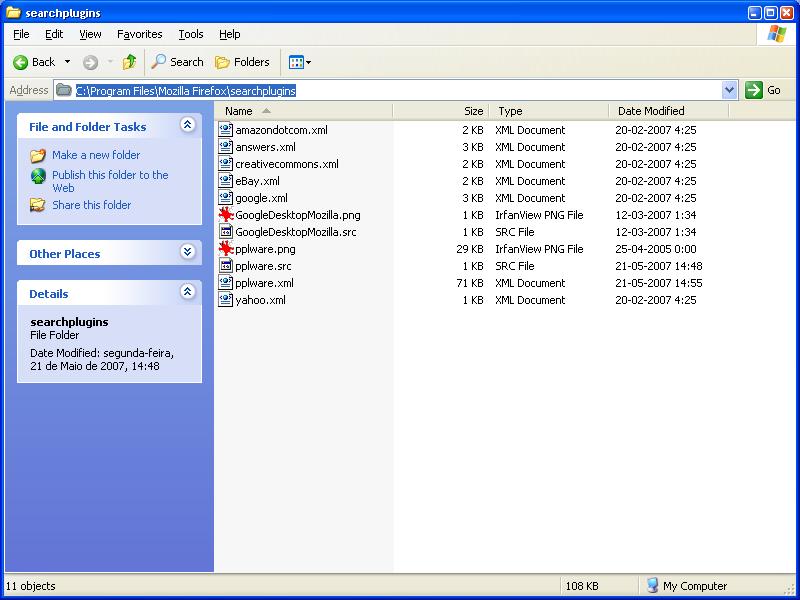
Task: Click the amazondotcom.xml file name
Action: click(x=282, y=130)
